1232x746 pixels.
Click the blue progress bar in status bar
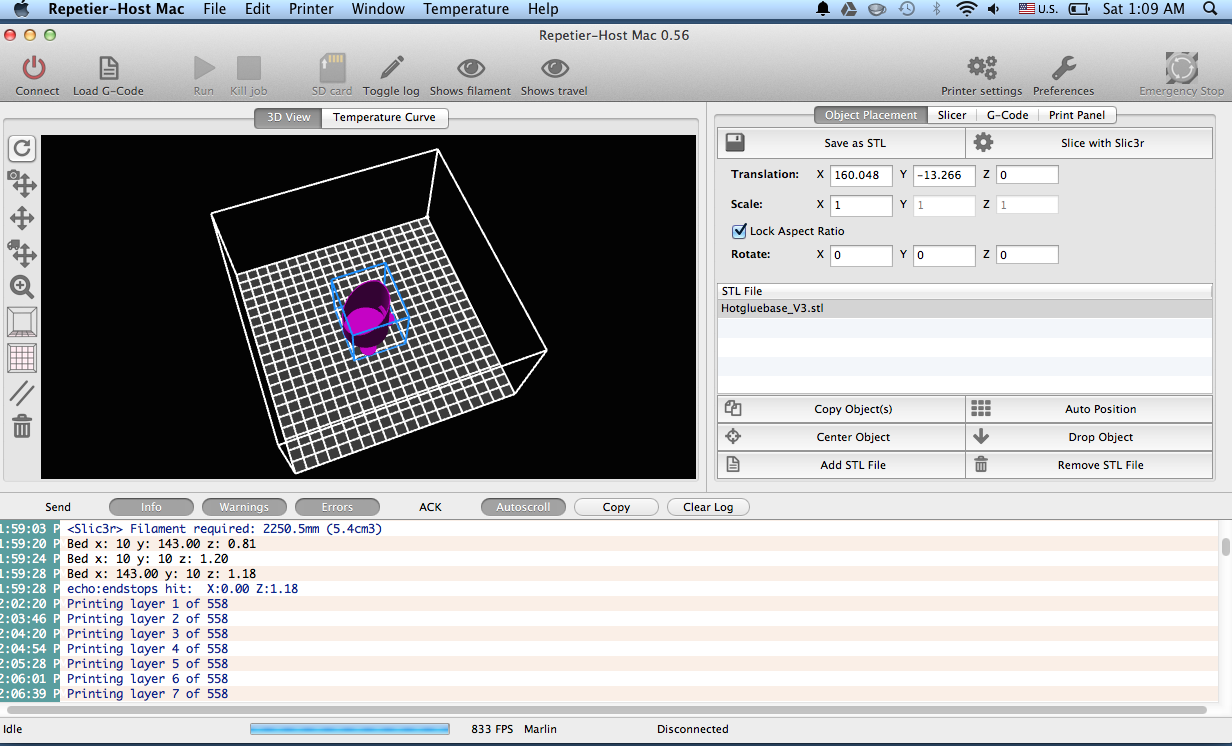[349, 729]
